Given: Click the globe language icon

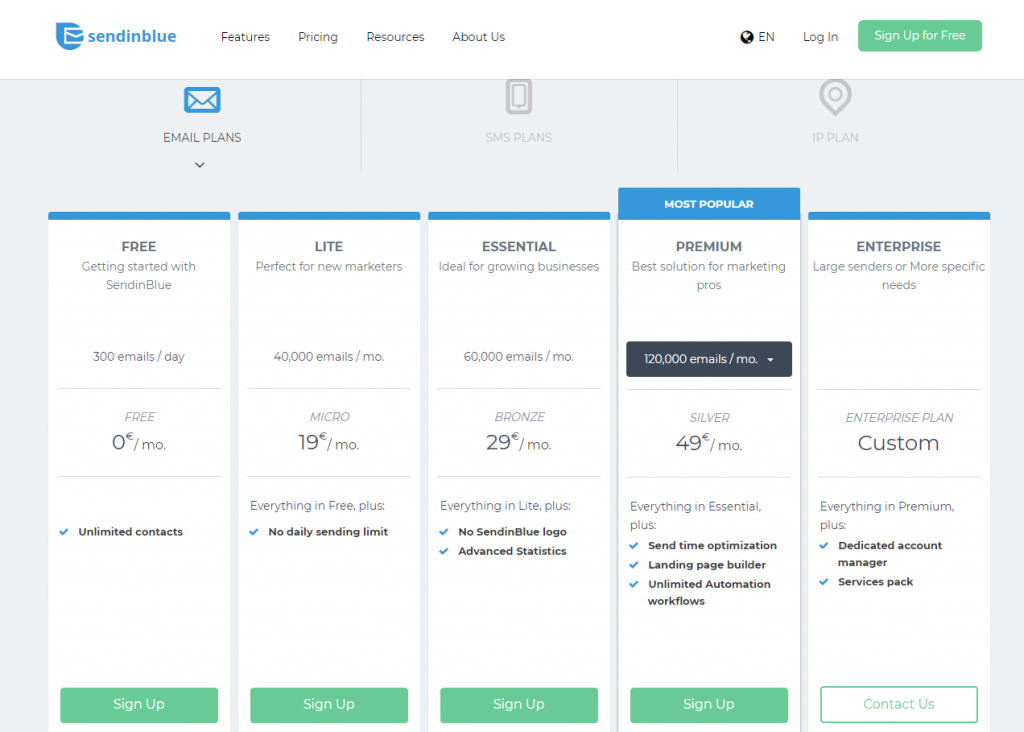Looking at the screenshot, I should coord(746,37).
